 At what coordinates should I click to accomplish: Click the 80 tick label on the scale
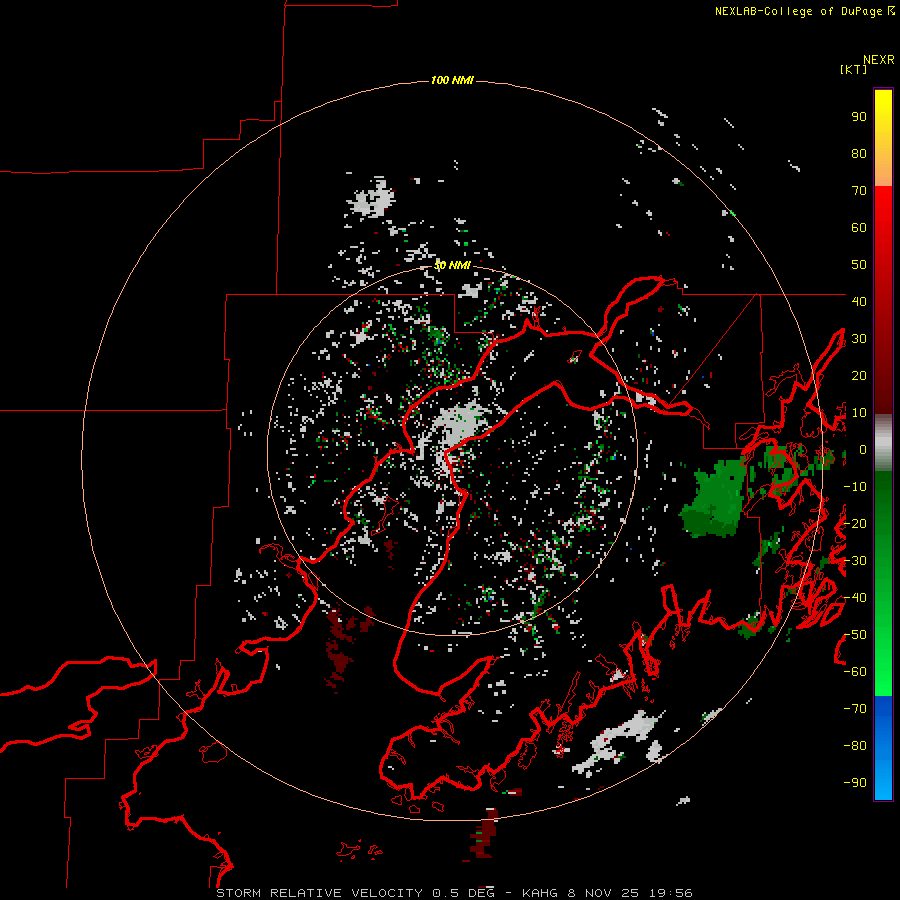pyautogui.click(x=859, y=153)
